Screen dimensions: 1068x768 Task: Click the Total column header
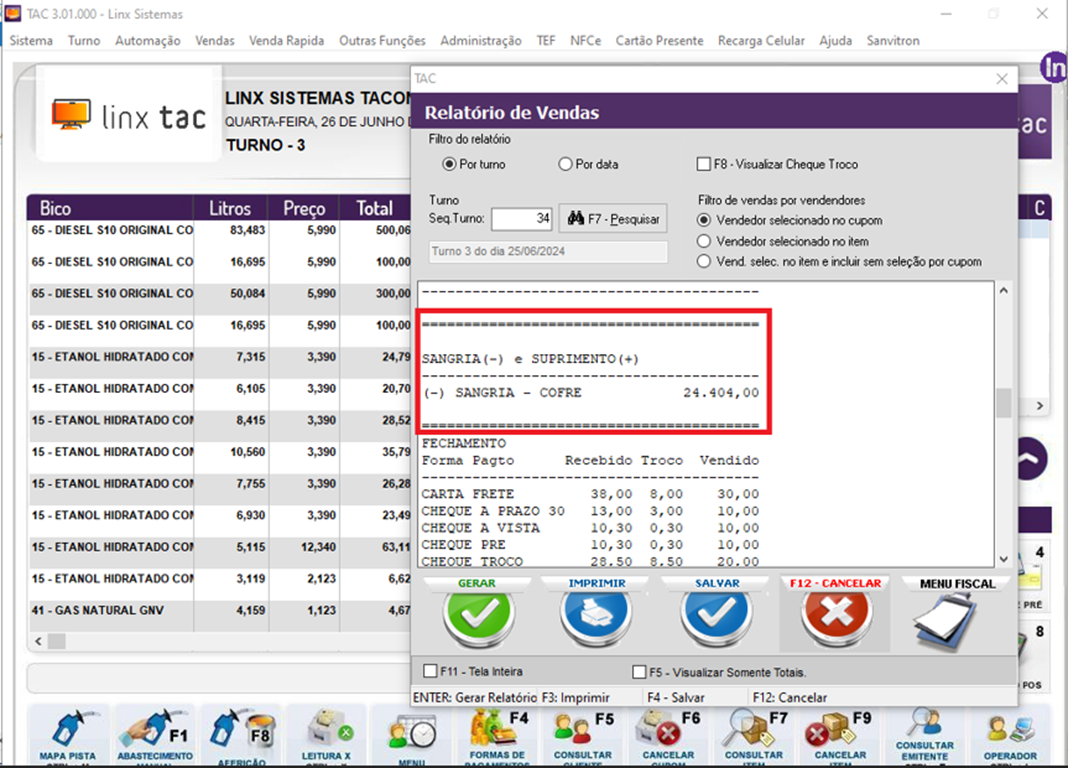[375, 208]
